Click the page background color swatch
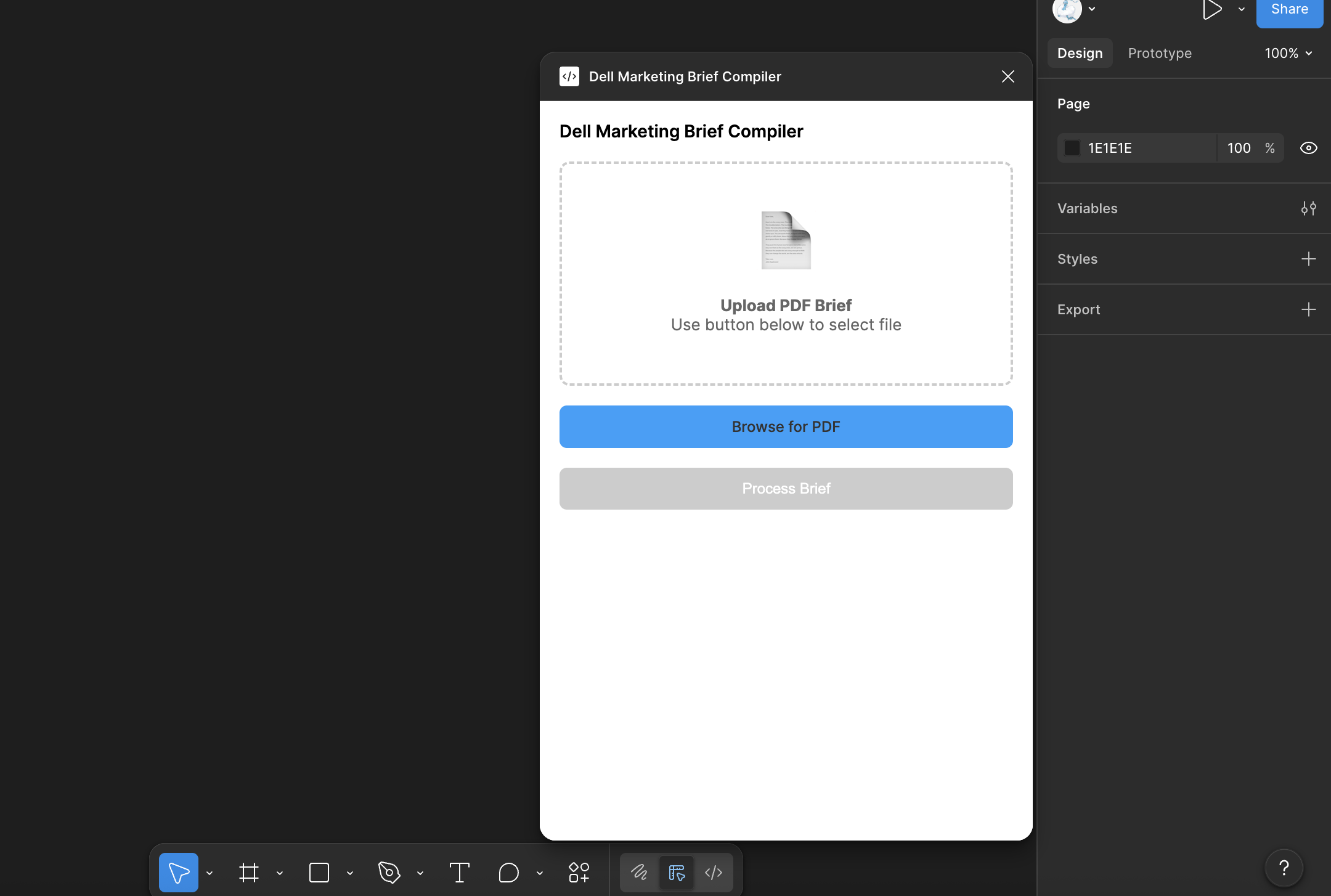The width and height of the screenshot is (1331, 896). (x=1072, y=148)
